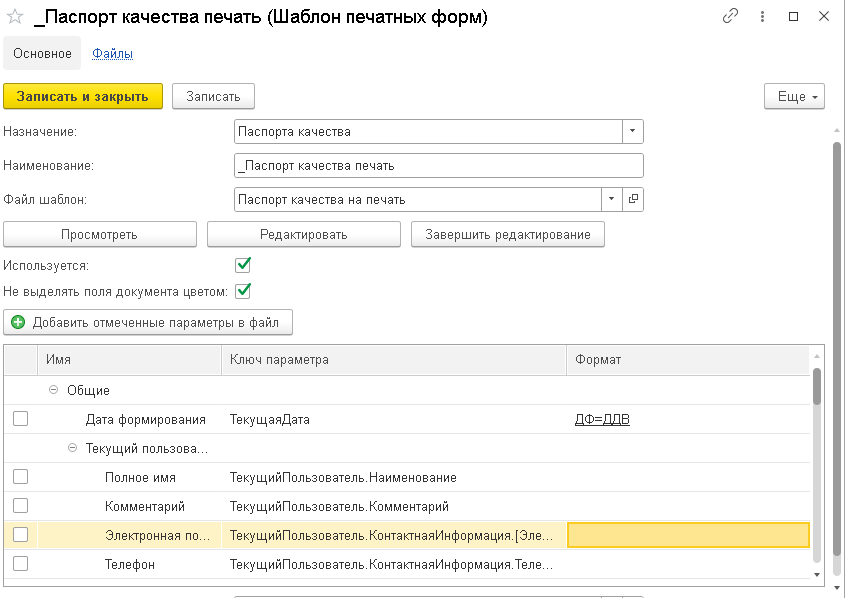Check the Дата формирования row checkbox
Image resolution: width=845 pixels, height=598 pixels.
point(20,419)
